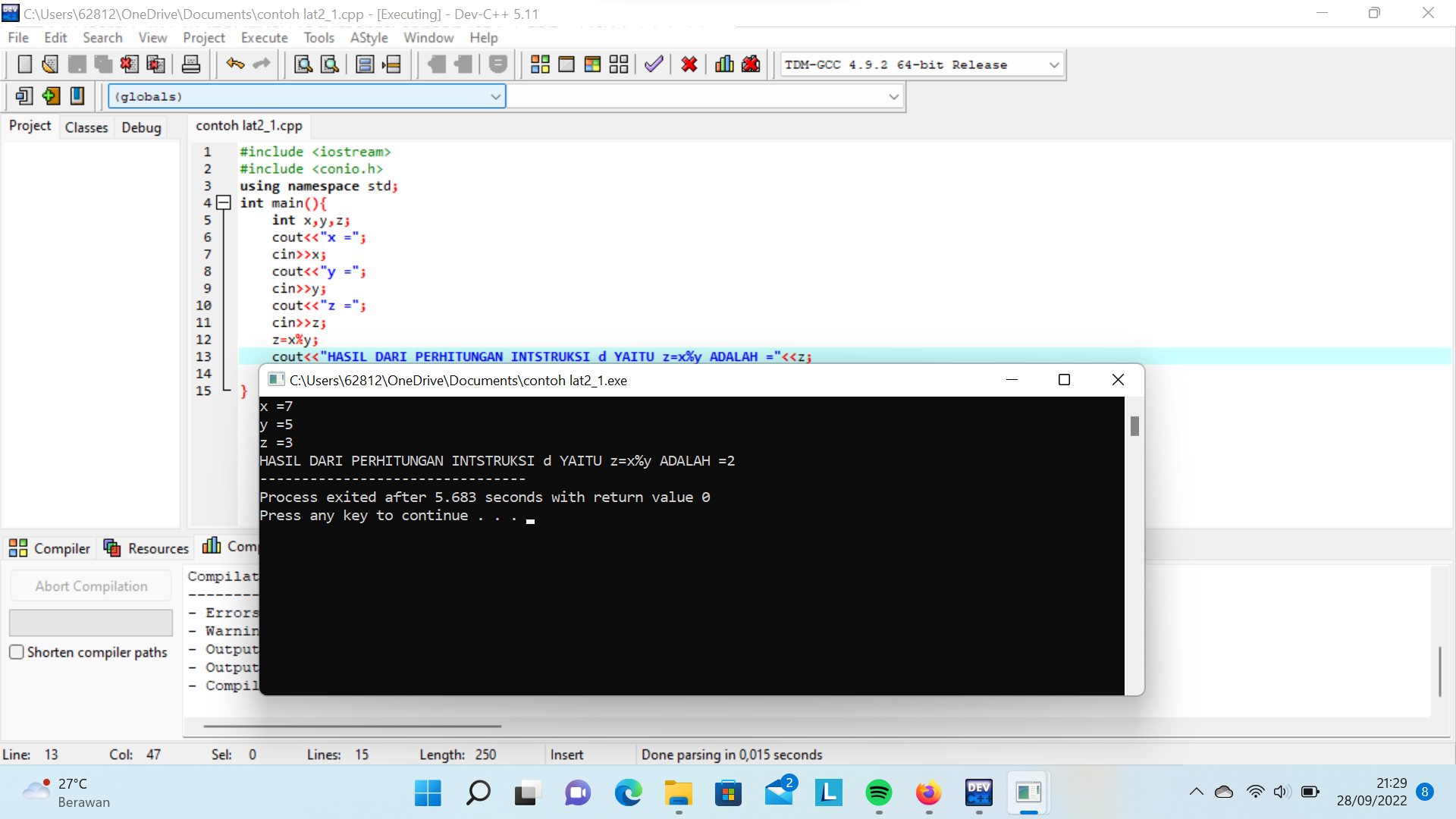Open the (globals) scope dropdown
The height and width of the screenshot is (819, 1456).
(307, 96)
